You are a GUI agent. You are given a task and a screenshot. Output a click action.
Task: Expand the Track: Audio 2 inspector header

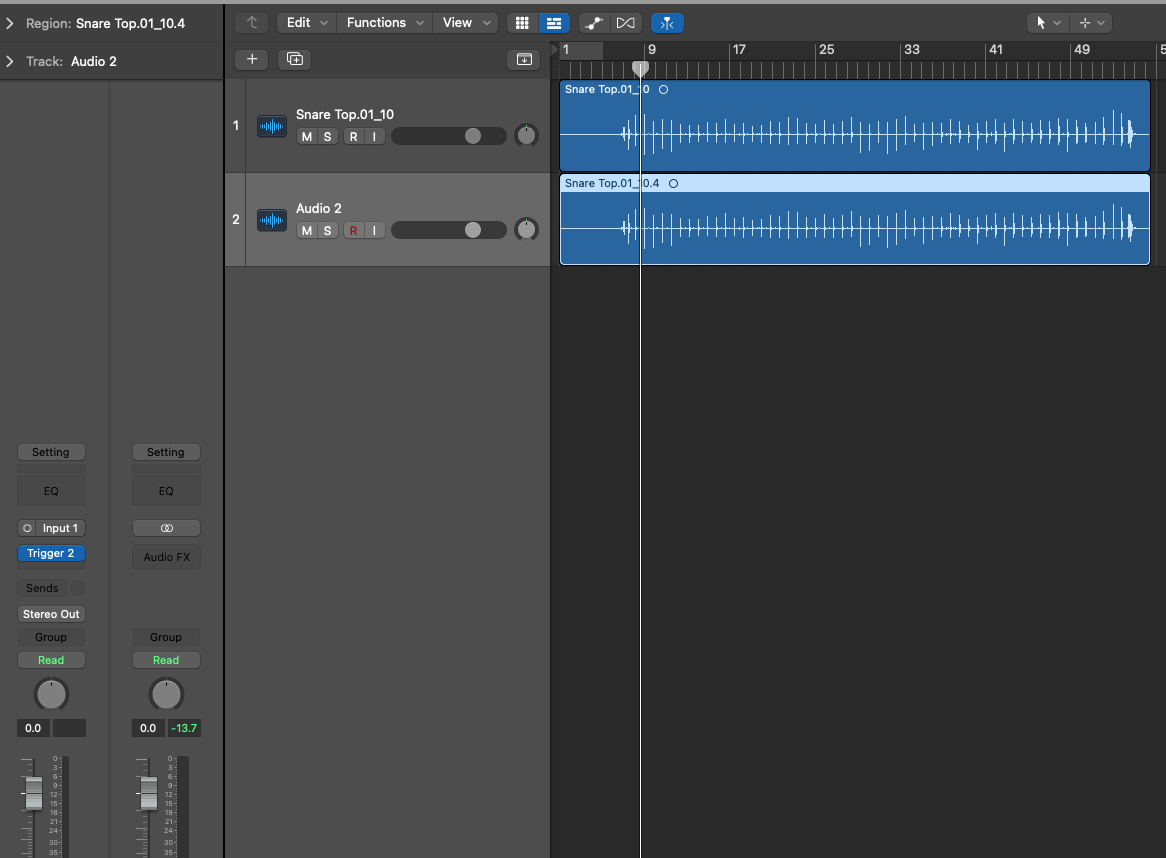[x=10, y=60]
